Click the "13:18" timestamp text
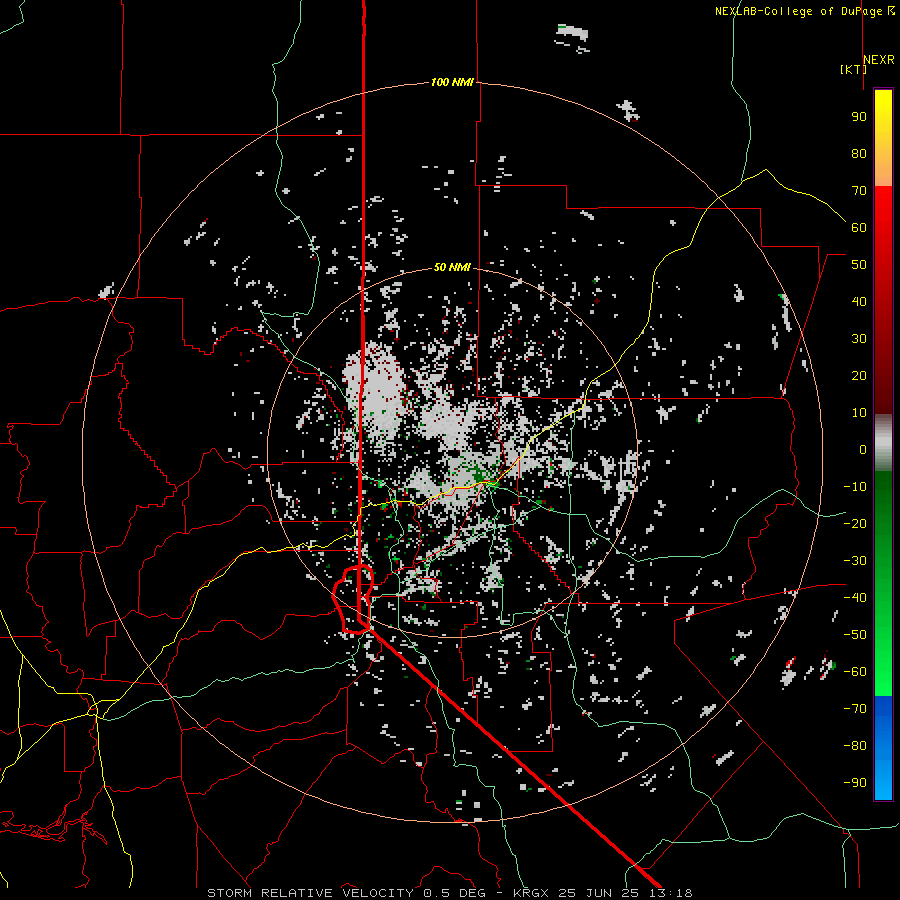This screenshot has height=900, width=900. point(671,893)
